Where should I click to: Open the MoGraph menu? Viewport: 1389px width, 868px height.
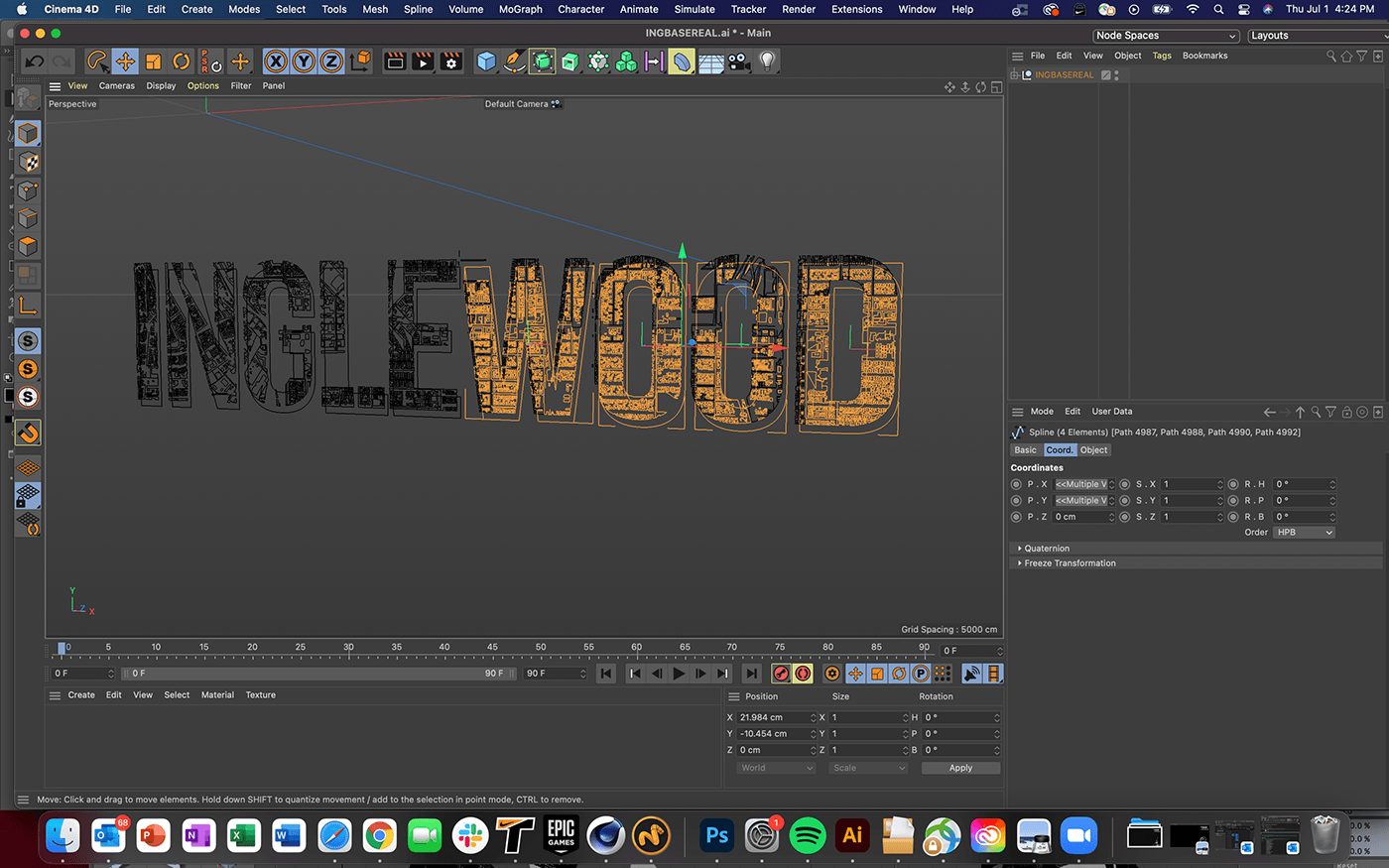520,9
